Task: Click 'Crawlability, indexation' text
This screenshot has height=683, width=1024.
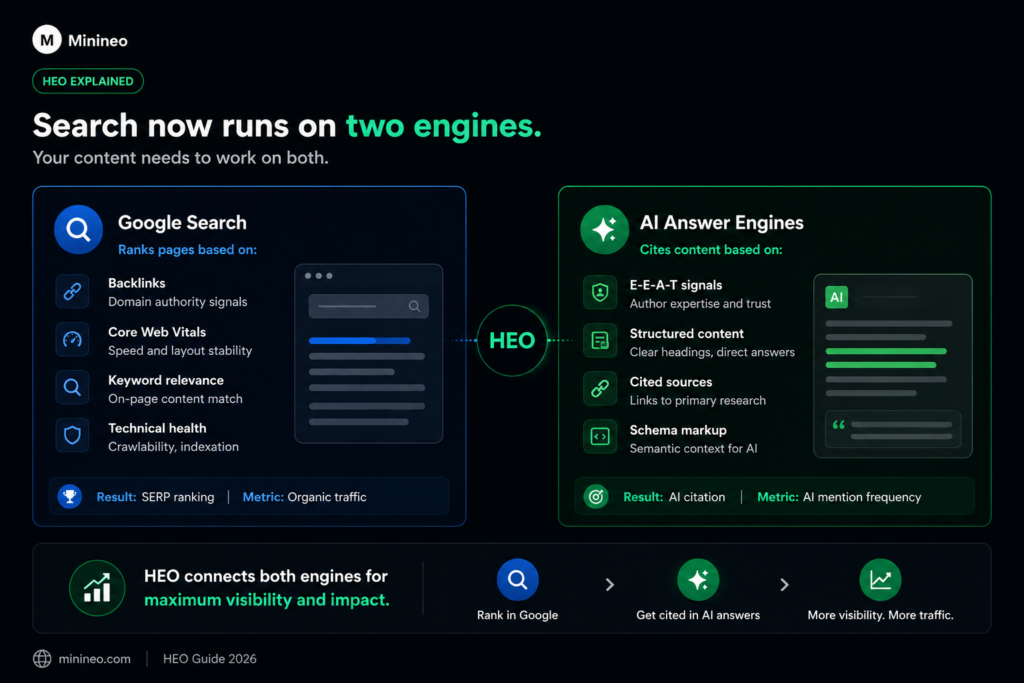Action: click(173, 447)
